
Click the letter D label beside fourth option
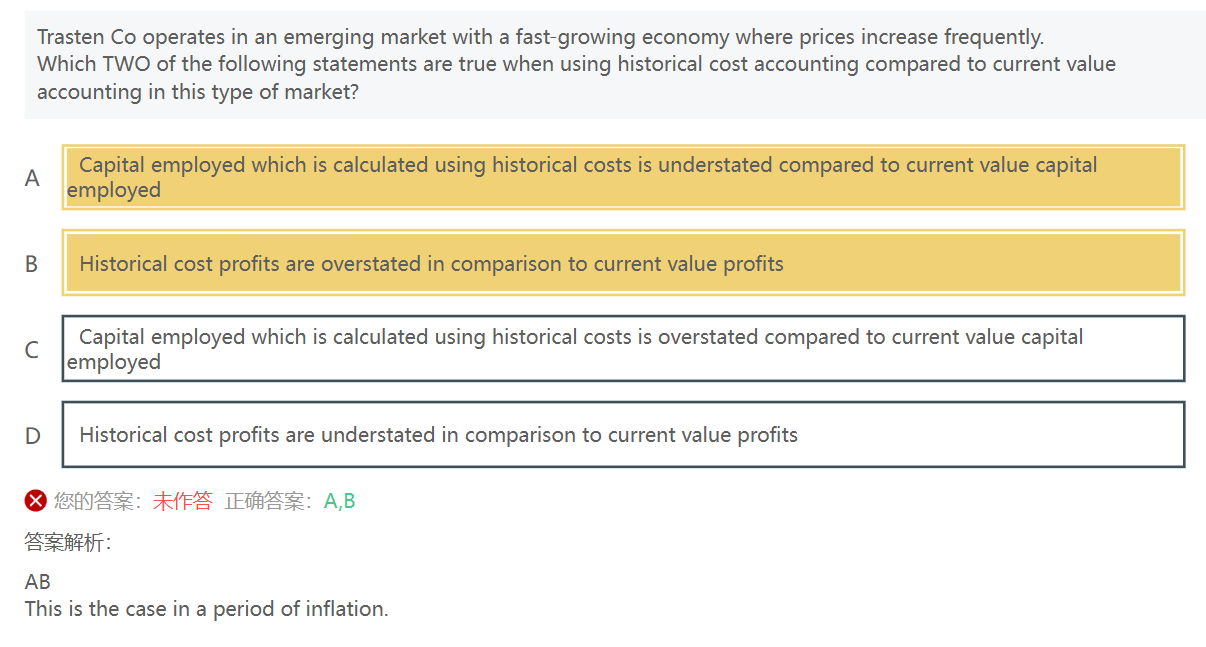(32, 436)
